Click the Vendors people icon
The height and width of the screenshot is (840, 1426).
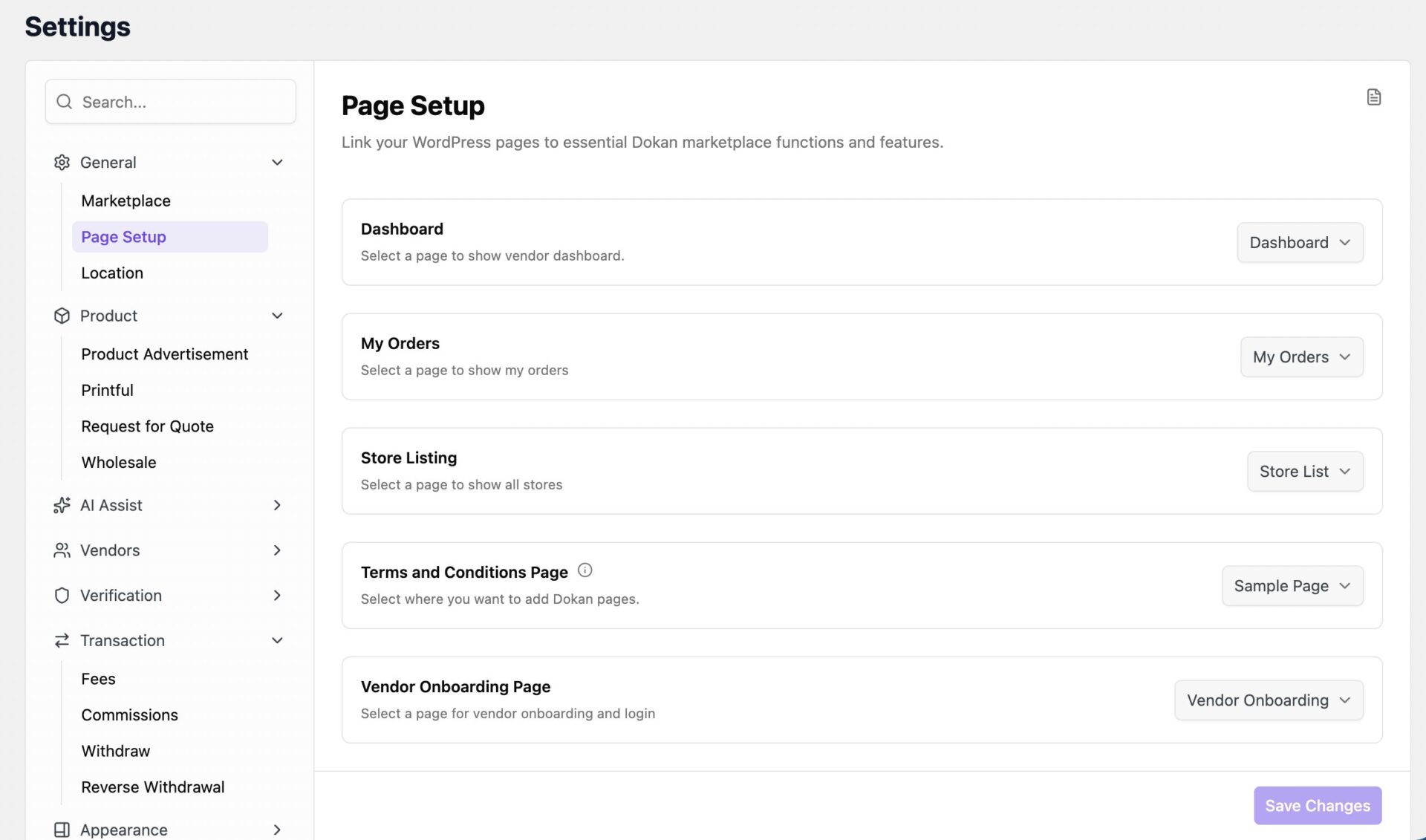62,550
